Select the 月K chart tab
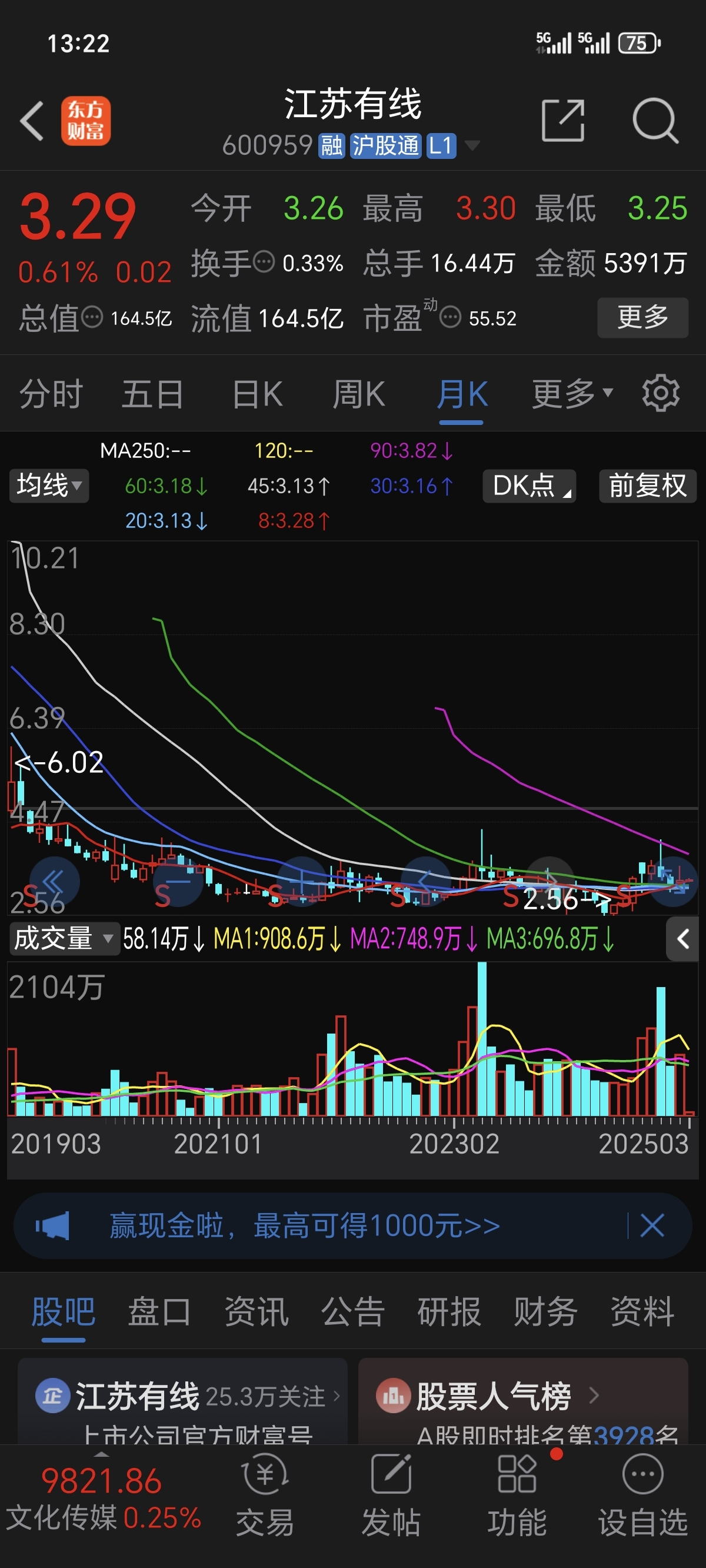Image resolution: width=706 pixels, height=1568 pixels. pos(462,394)
